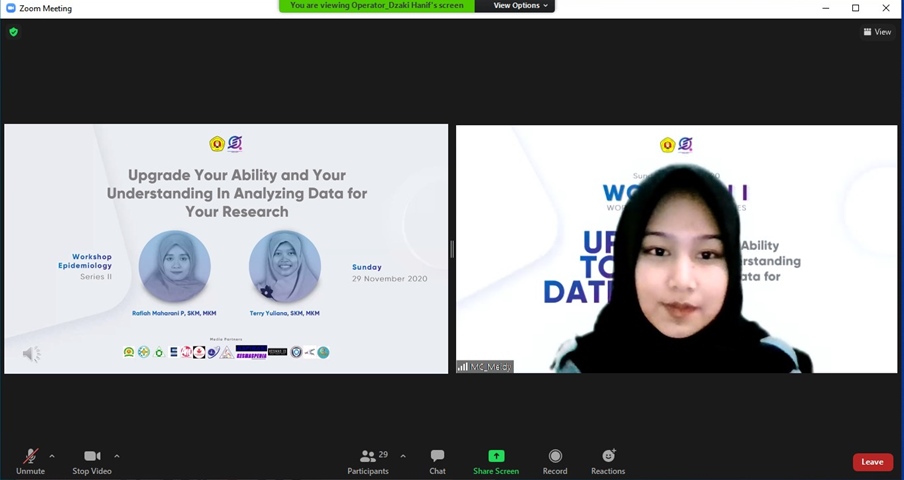Click the View layout button
Screen dimensions: 904x480
pos(877,32)
